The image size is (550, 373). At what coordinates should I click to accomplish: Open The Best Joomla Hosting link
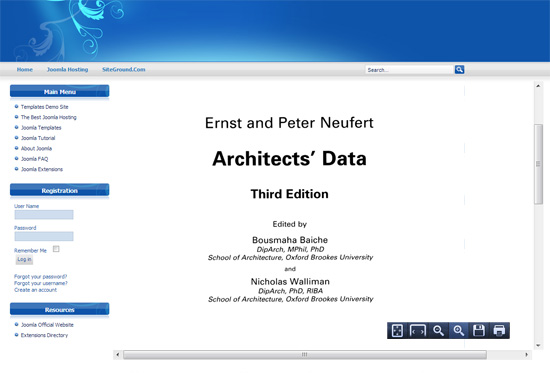48,117
